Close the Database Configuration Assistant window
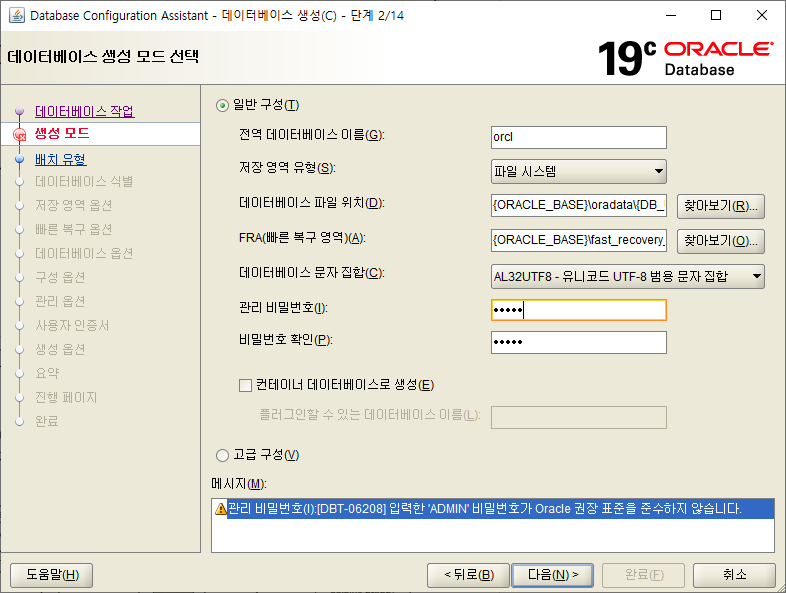Image resolution: width=786 pixels, height=593 pixels. coord(762,16)
